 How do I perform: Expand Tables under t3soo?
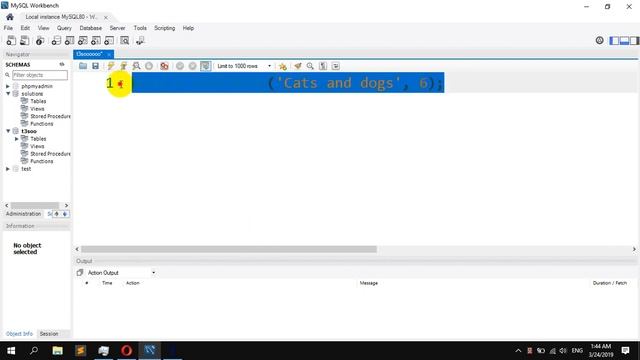17,139
